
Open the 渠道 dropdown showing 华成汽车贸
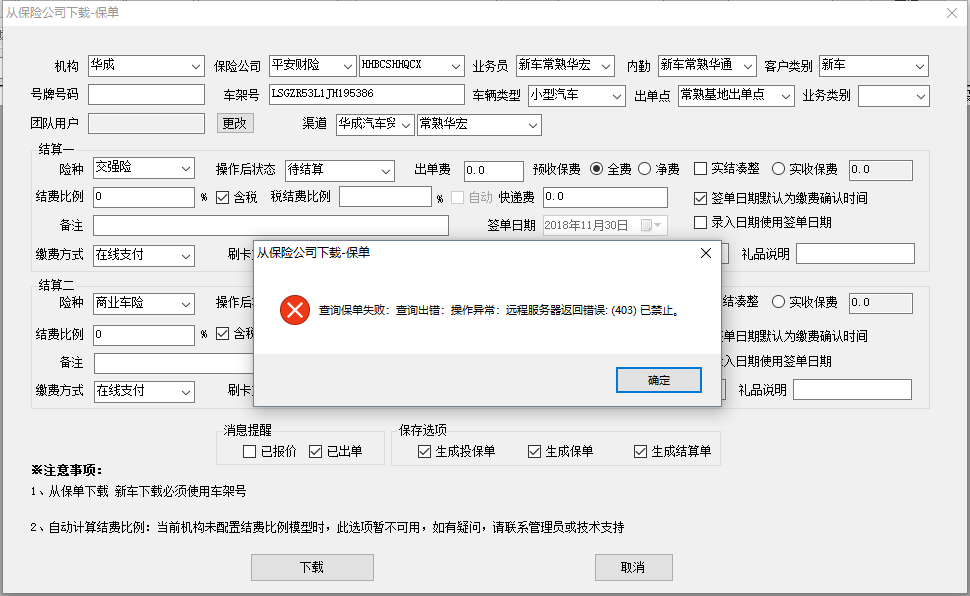[376, 125]
